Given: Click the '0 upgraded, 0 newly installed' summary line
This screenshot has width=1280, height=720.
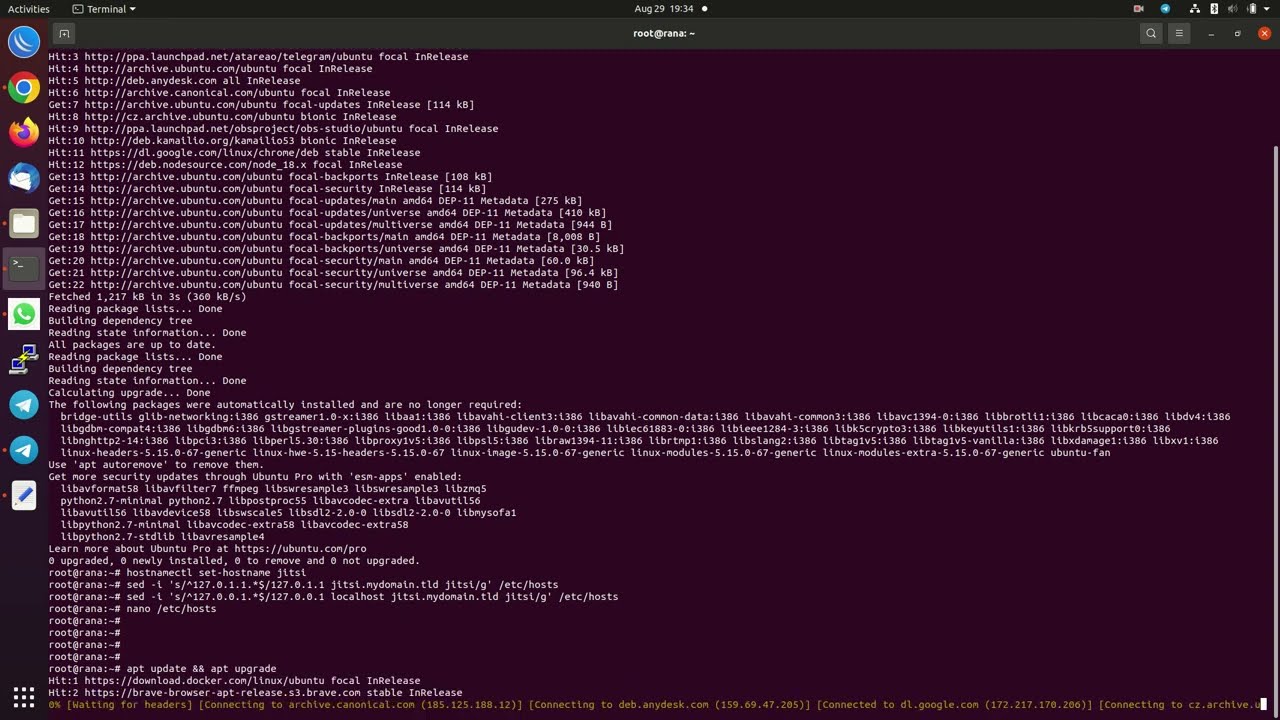Looking at the screenshot, I should pos(234,561).
